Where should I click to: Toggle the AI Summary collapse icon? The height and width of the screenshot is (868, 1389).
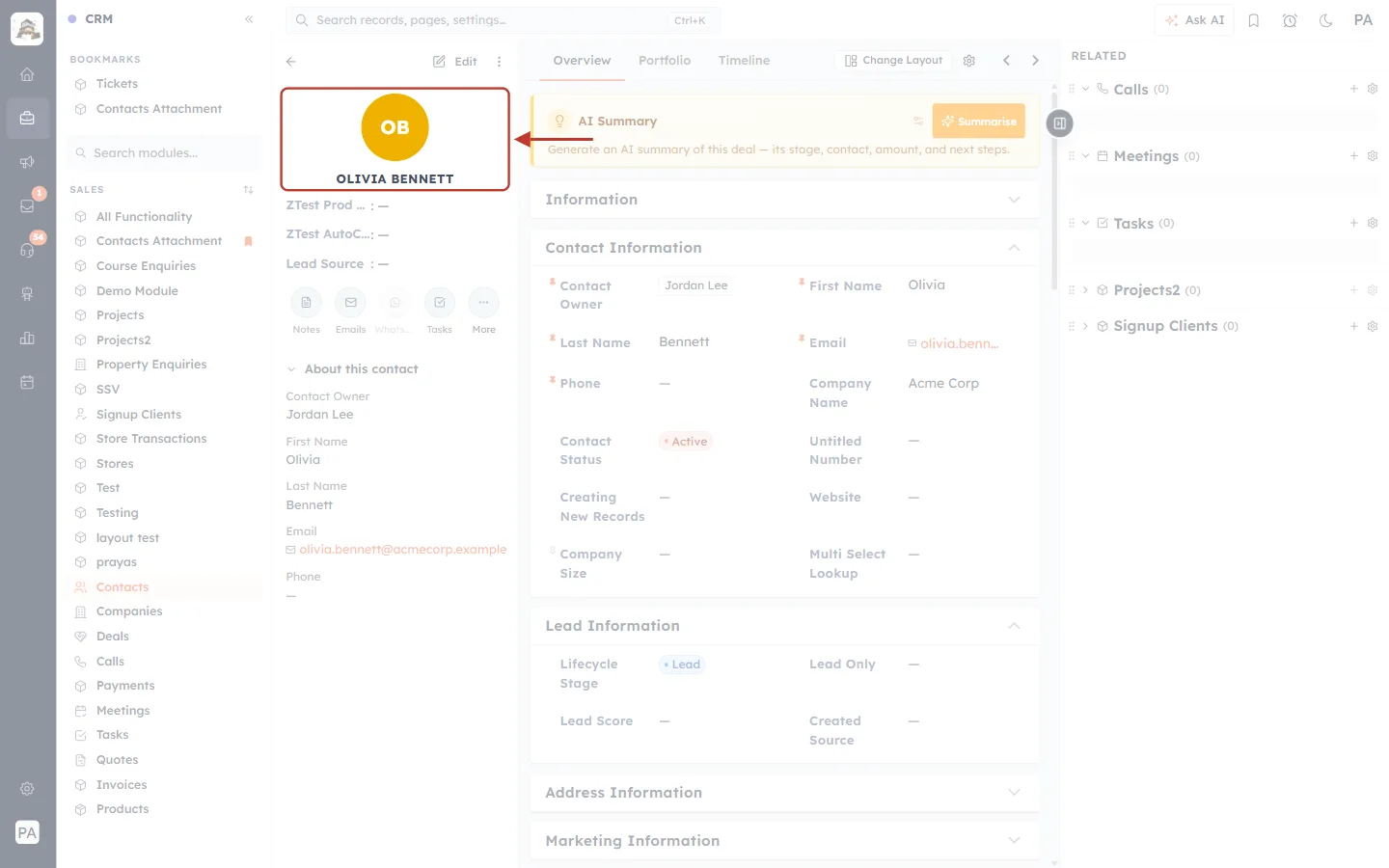point(918,122)
